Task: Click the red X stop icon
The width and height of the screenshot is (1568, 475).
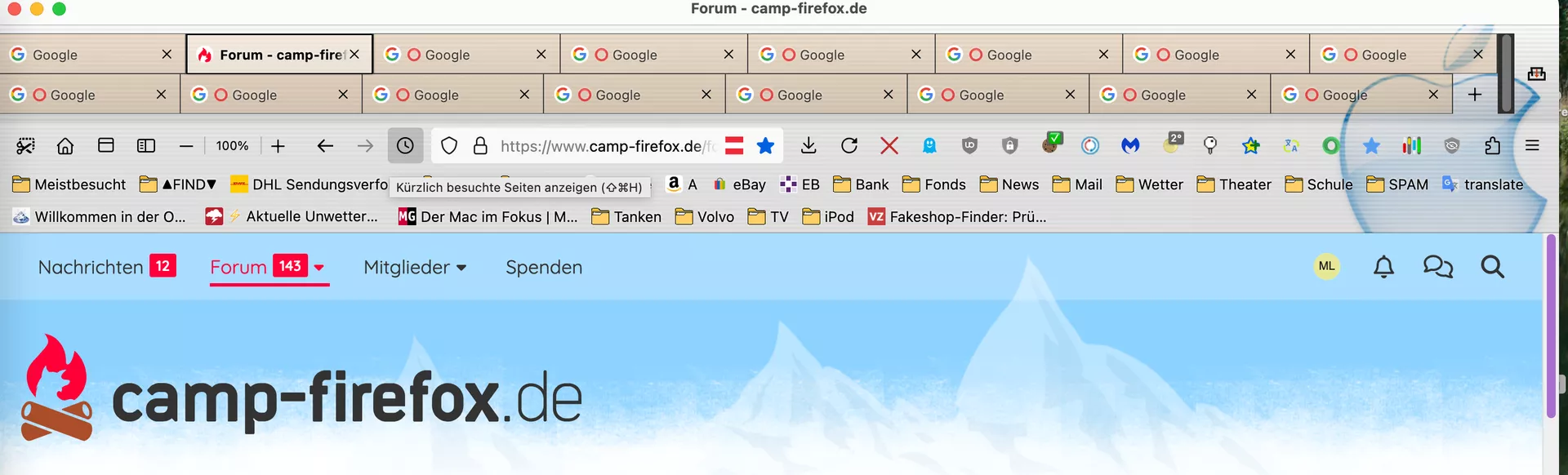Action: point(889,146)
